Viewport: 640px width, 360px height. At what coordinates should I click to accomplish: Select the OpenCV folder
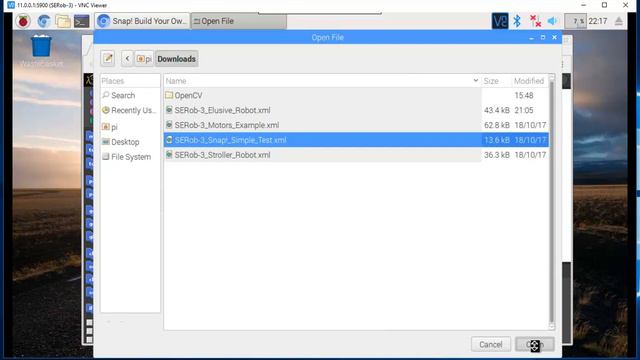[x=356, y=95]
